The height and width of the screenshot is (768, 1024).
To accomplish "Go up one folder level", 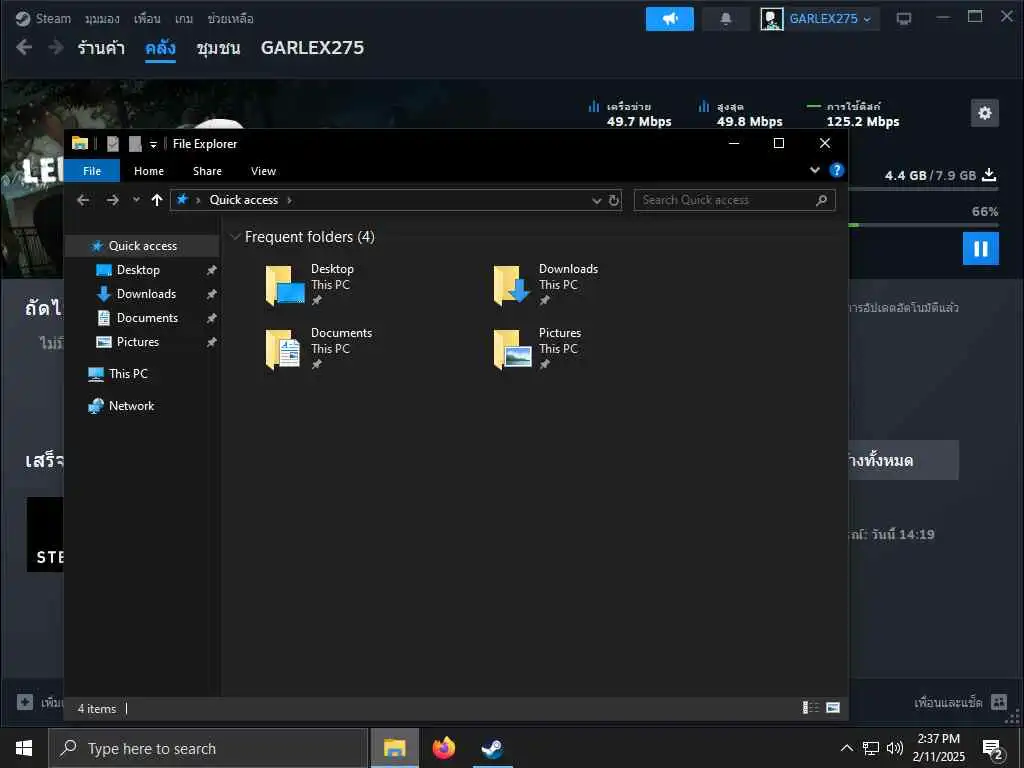I will 157,200.
